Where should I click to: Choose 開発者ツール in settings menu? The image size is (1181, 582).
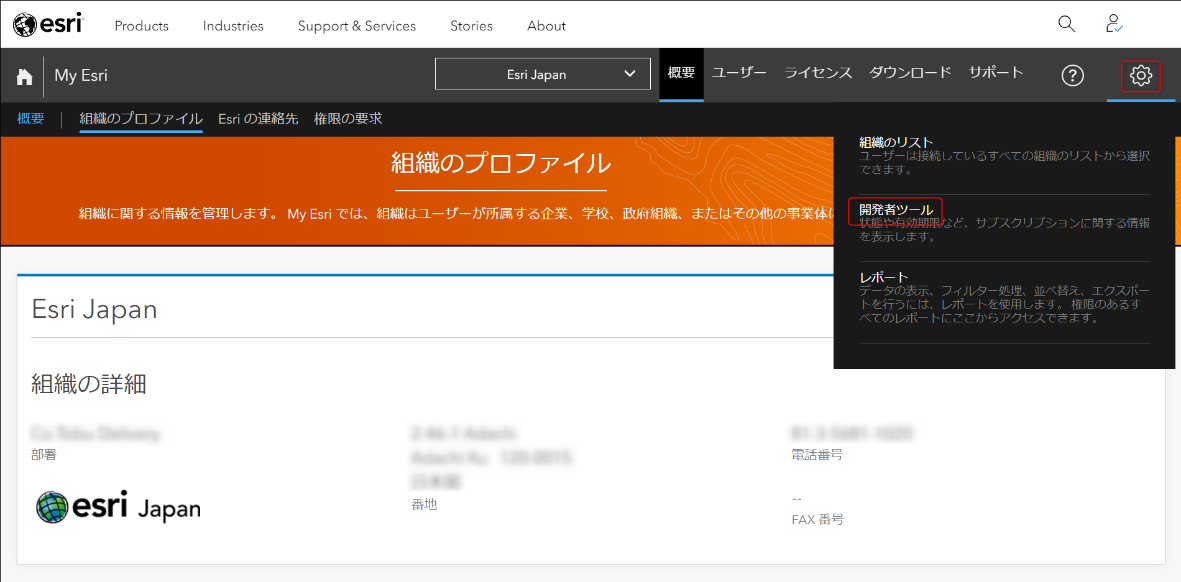(896, 210)
